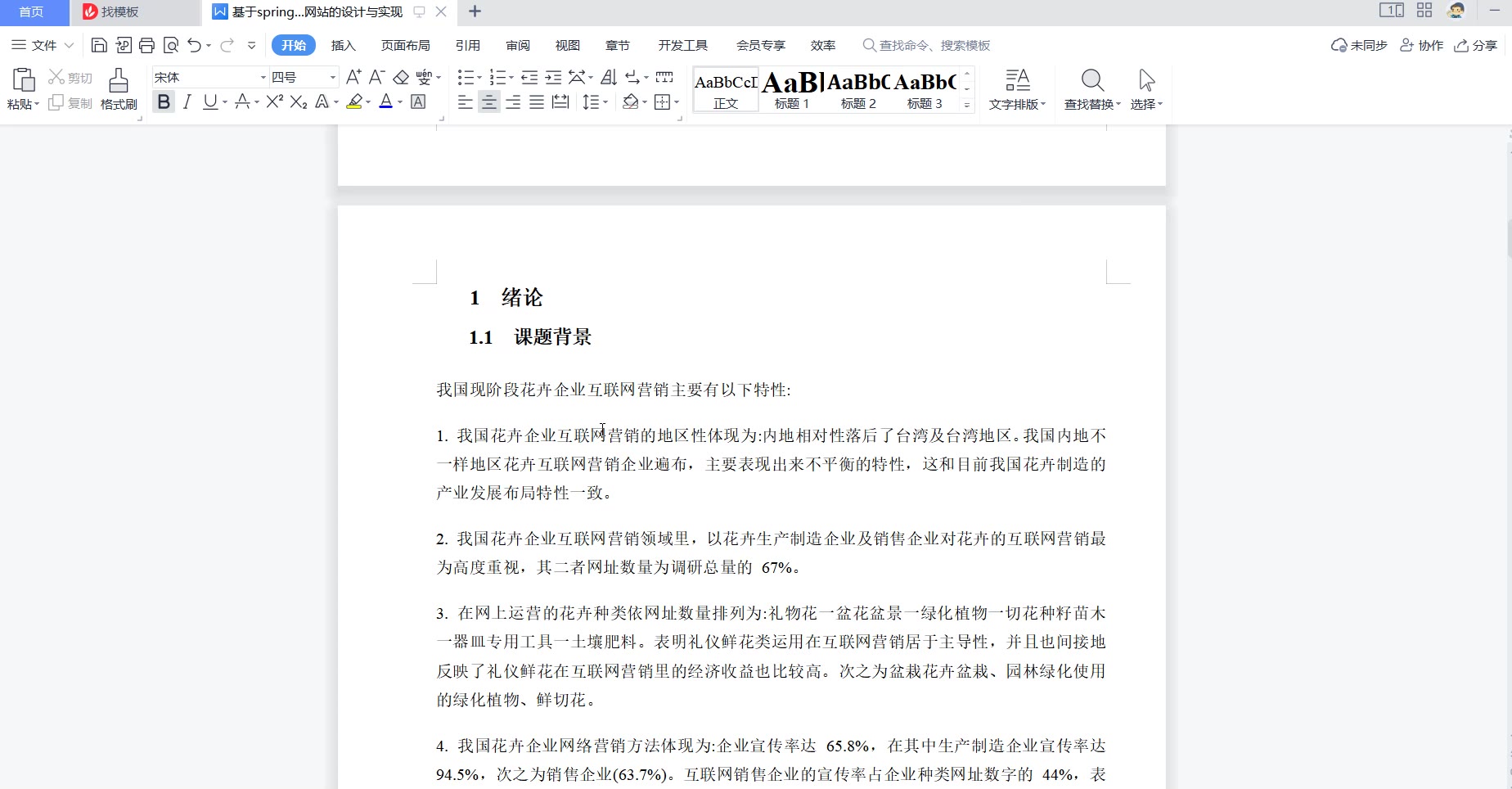Apply blue font color
The width and height of the screenshot is (1512, 789).
[x=386, y=101]
